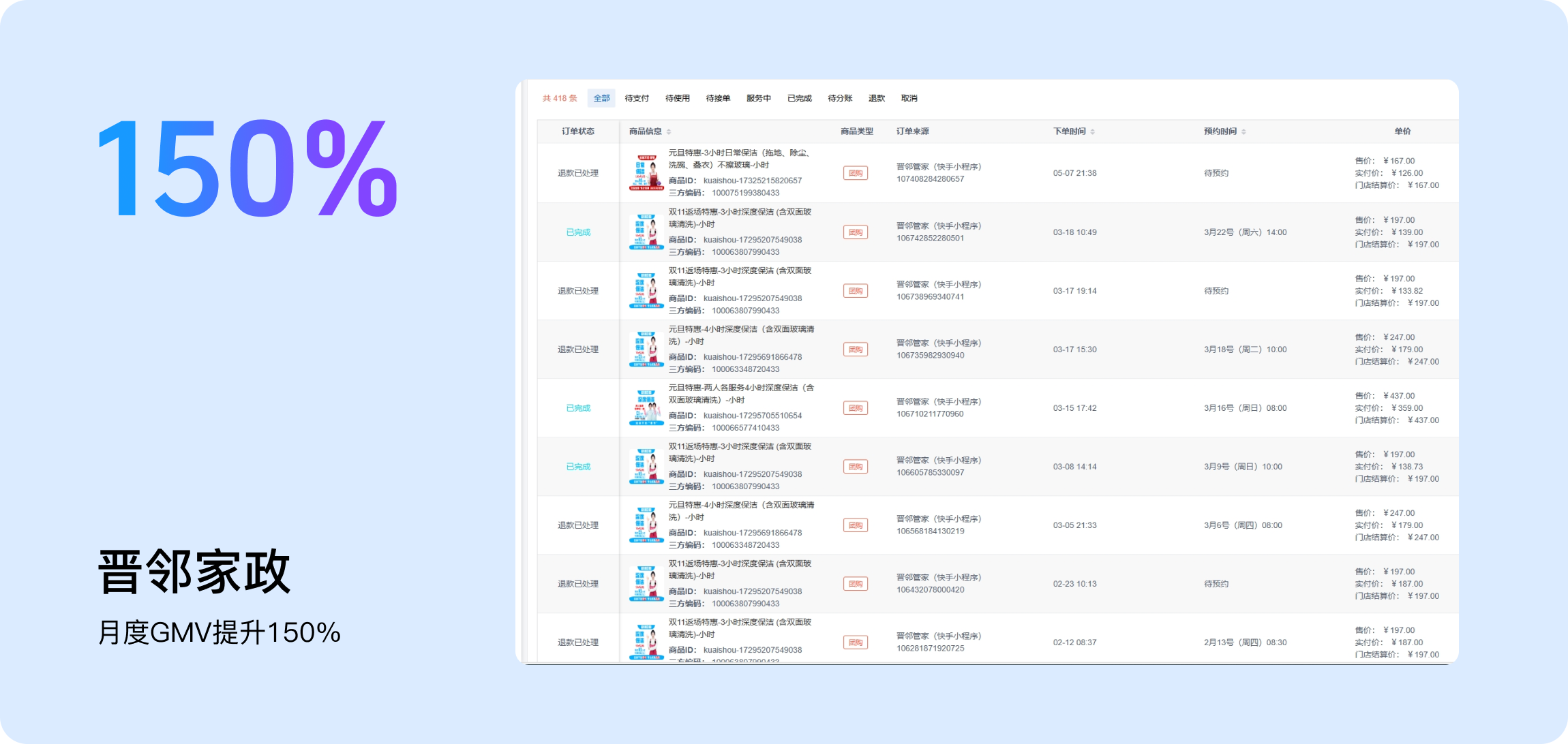Open the 退款 tab
Image resolution: width=1568 pixels, height=744 pixels.
[x=876, y=98]
